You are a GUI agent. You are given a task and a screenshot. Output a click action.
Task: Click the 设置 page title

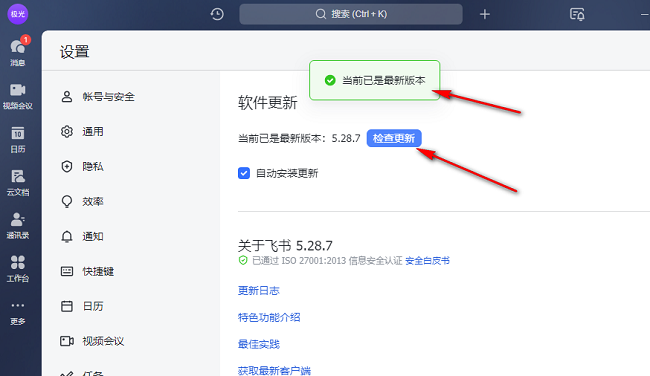(x=75, y=52)
